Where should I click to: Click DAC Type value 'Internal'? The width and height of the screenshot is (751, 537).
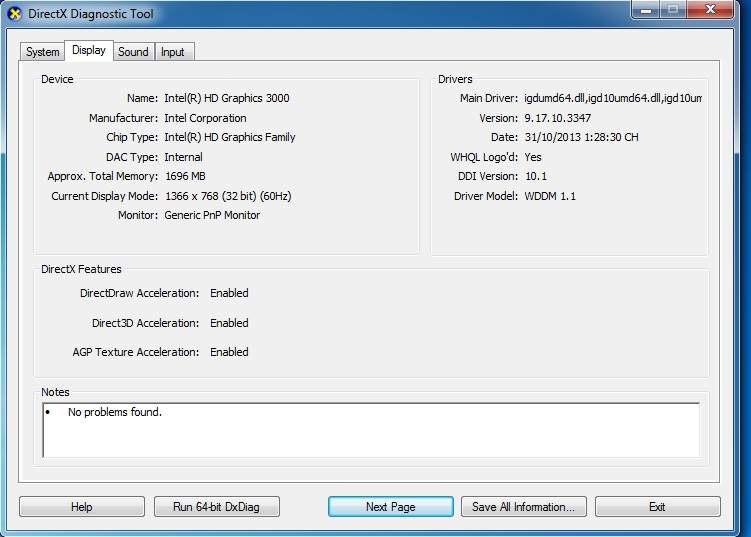[x=183, y=157]
